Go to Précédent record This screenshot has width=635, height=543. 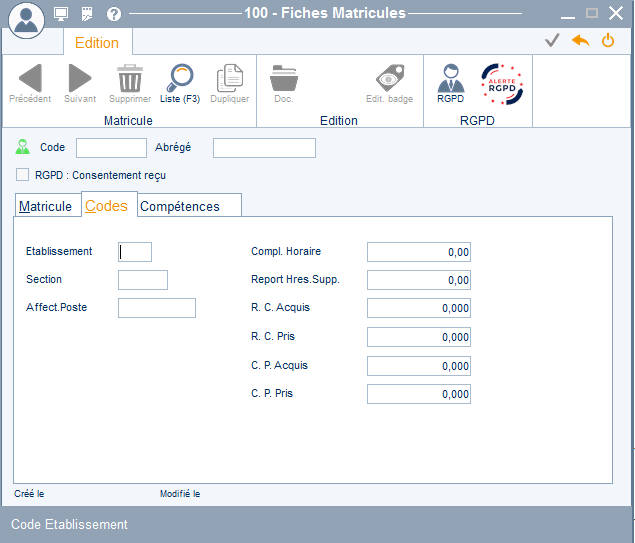click(x=30, y=83)
